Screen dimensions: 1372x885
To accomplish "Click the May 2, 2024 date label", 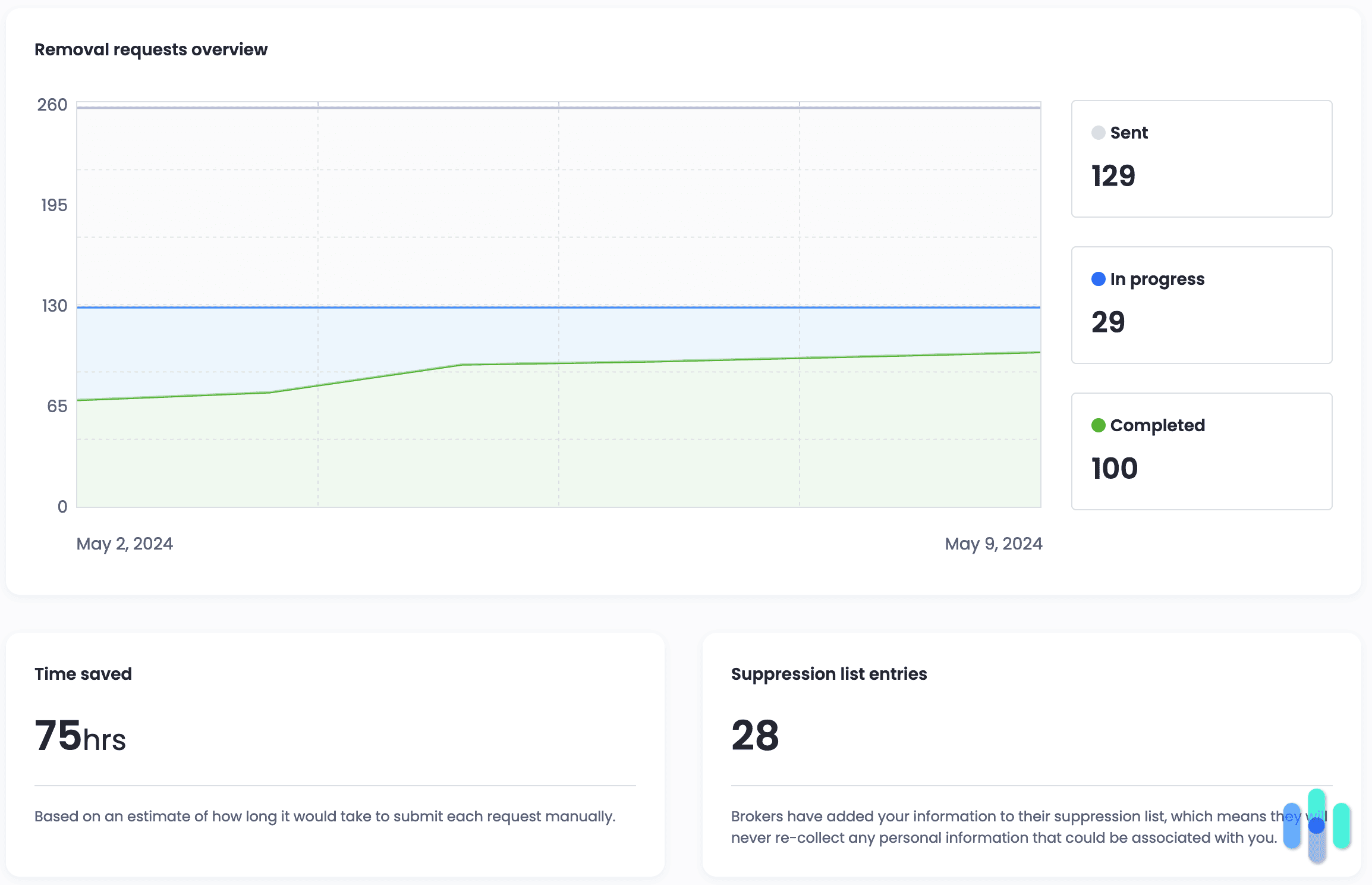I will (x=125, y=544).
